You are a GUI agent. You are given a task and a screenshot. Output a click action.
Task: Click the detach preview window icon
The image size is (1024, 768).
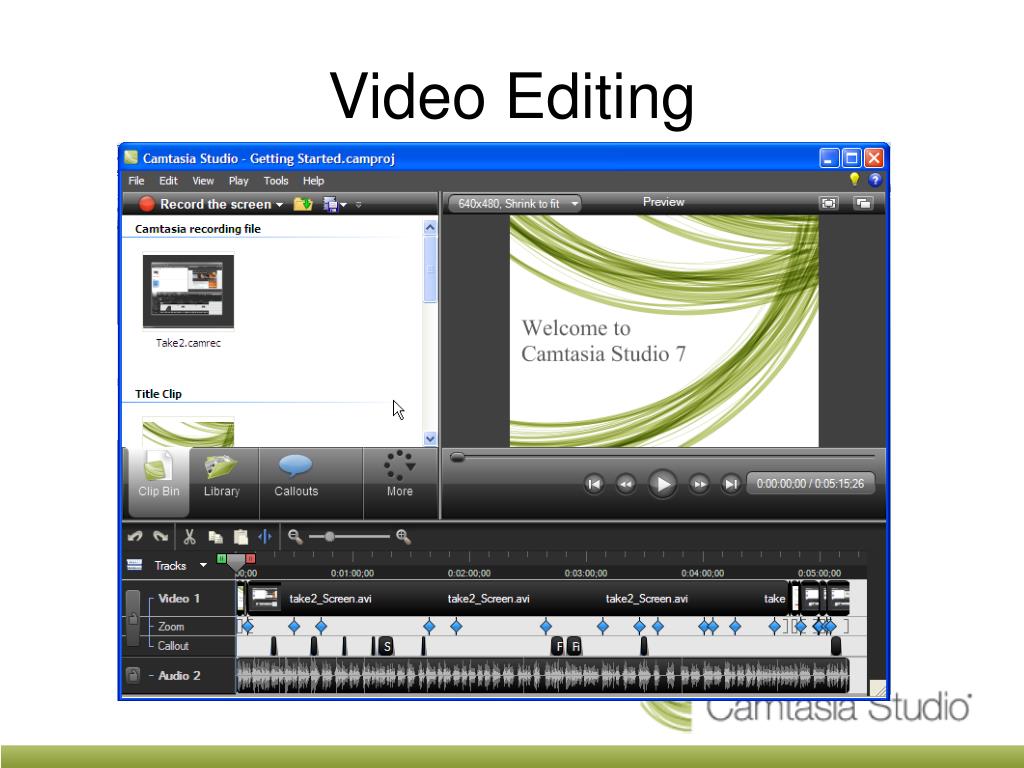[x=865, y=203]
